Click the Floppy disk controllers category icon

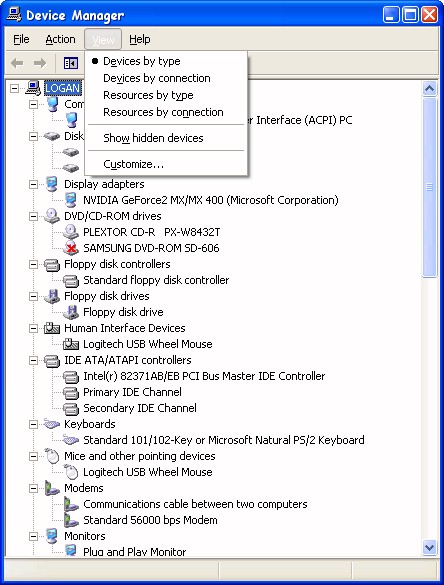coord(52,265)
